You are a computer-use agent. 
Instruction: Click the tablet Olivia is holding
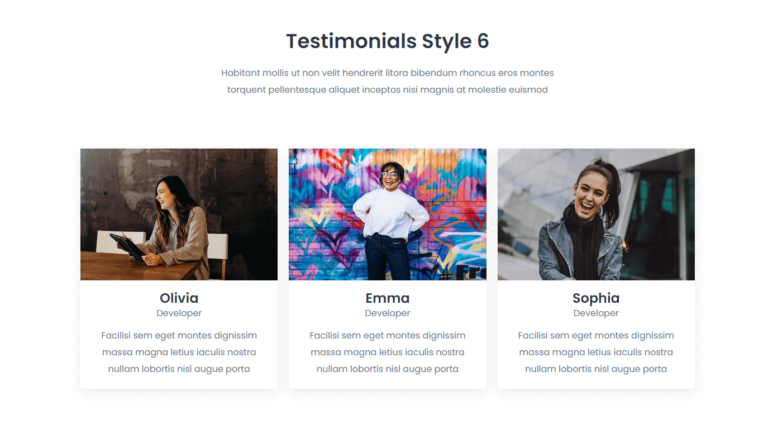[127, 246]
